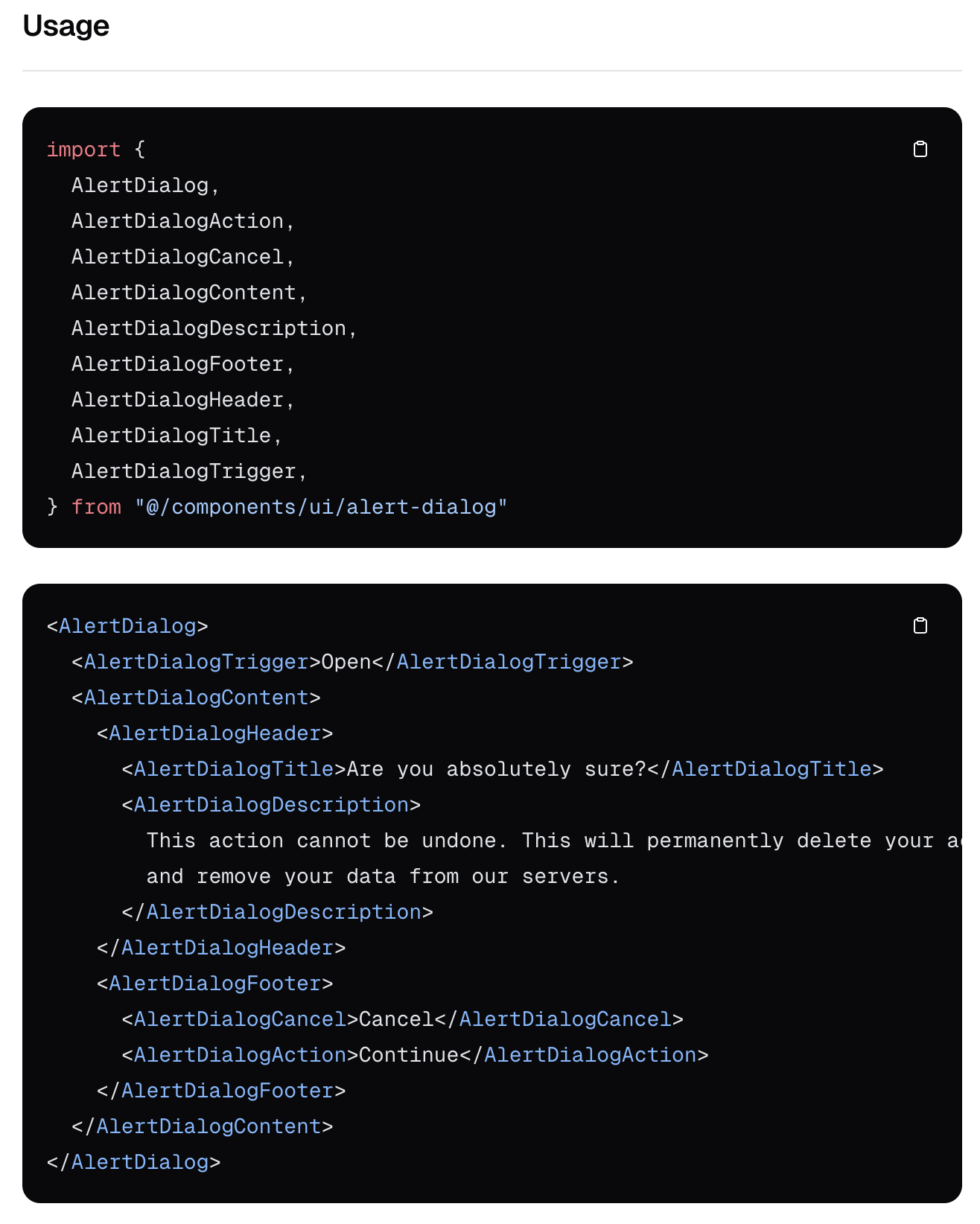Screen dimensions: 980x1224
Task: Copy the AlertDialog JSX example code
Action: pyautogui.click(x=920, y=625)
